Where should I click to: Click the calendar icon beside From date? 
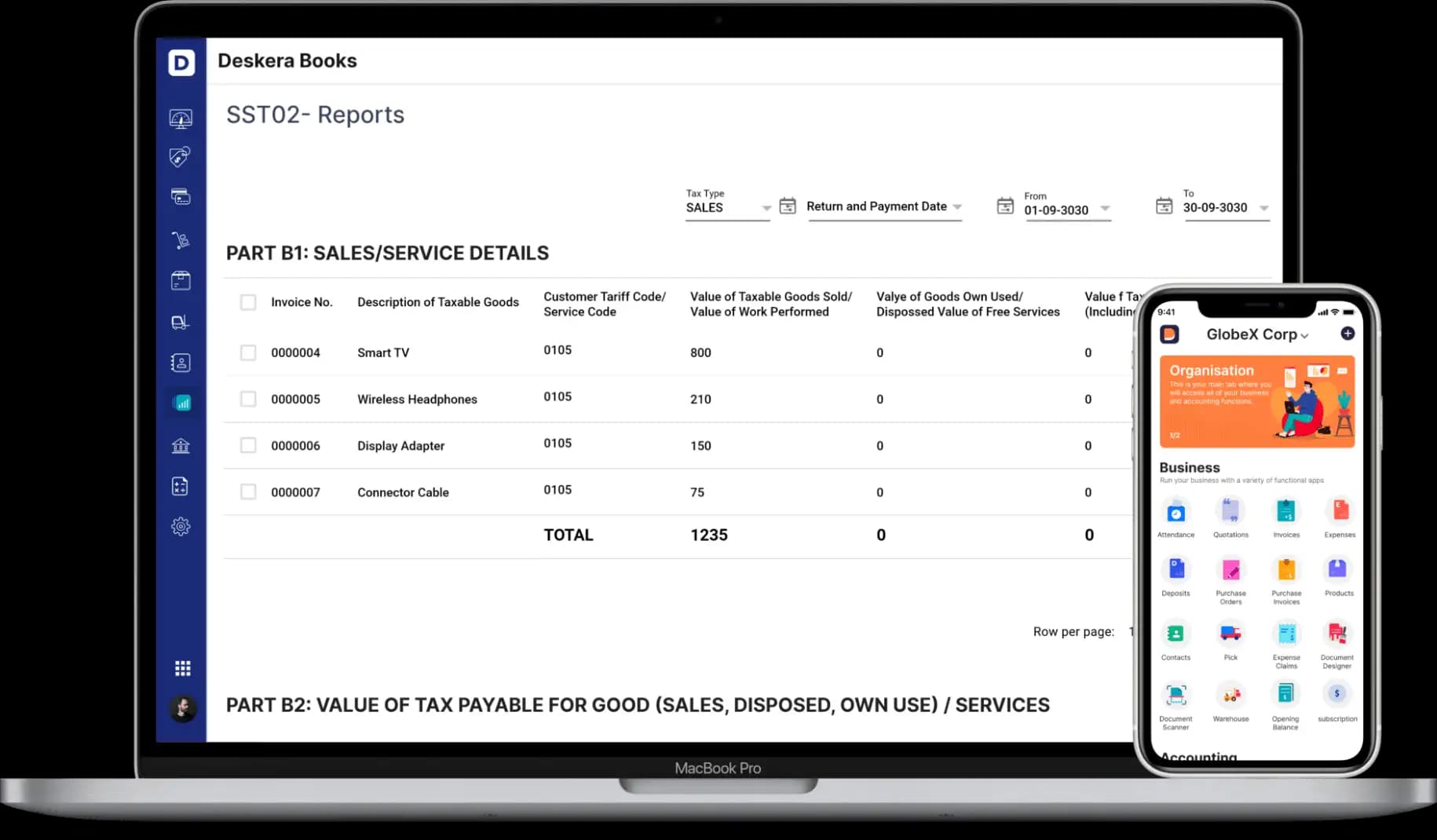[x=1005, y=206]
